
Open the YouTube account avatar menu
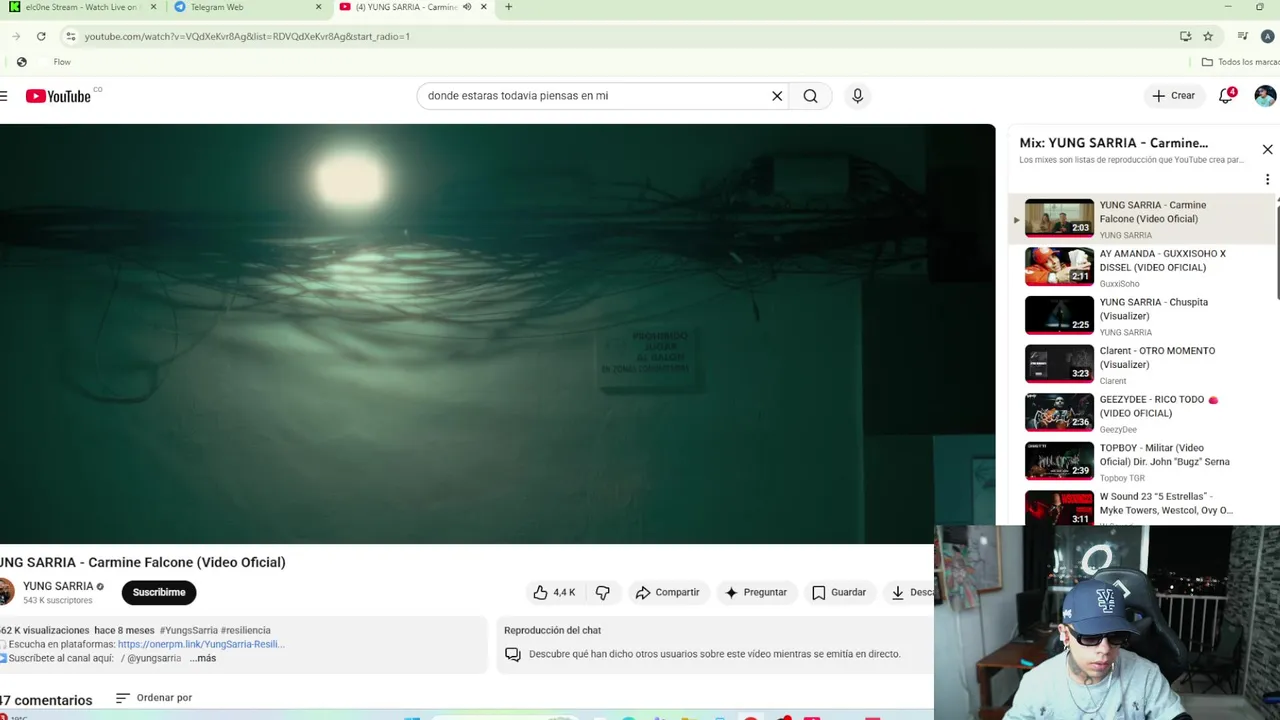[x=1265, y=96]
